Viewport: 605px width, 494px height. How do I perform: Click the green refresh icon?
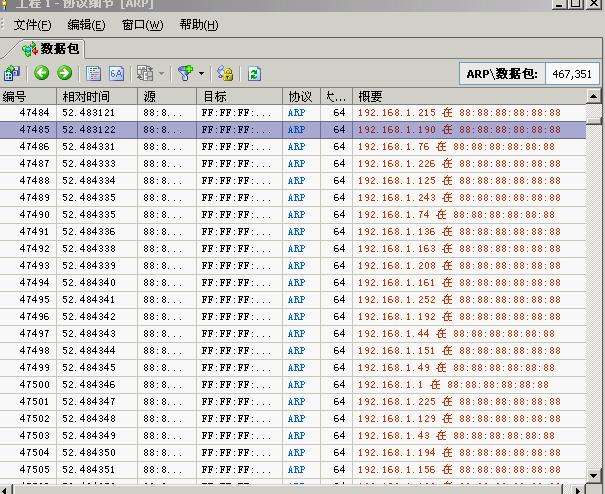(254, 73)
